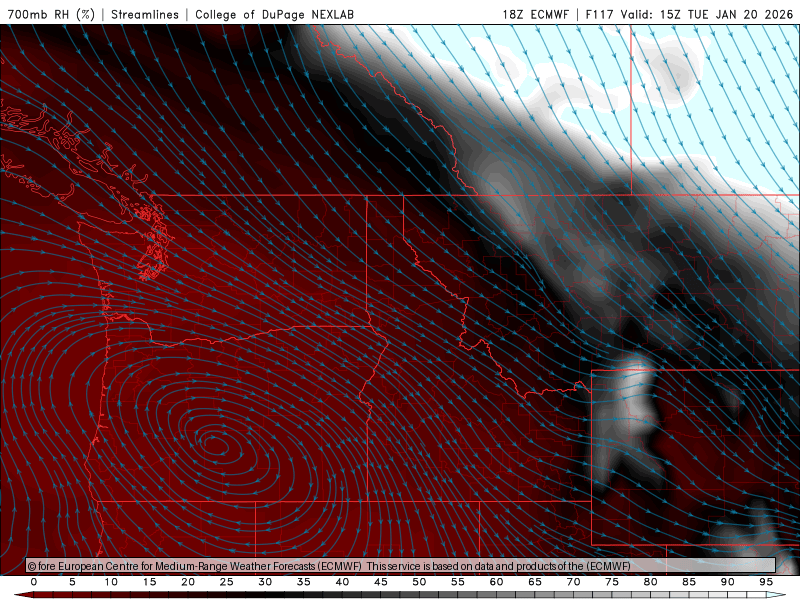Click the "70" value on the color scale
Image resolution: width=800 pixels, height=600 pixels.
(x=573, y=582)
